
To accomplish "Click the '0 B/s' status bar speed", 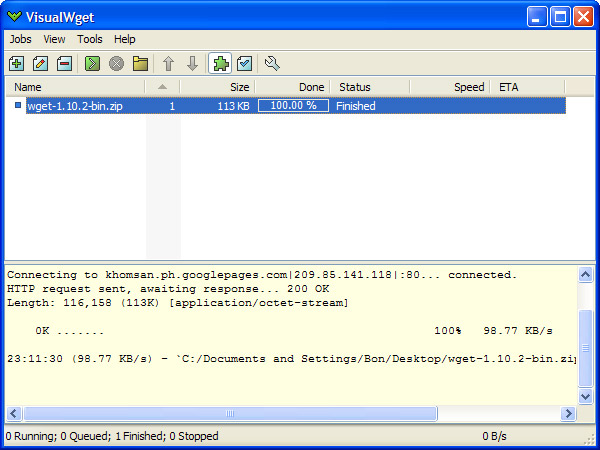I will coord(494,436).
